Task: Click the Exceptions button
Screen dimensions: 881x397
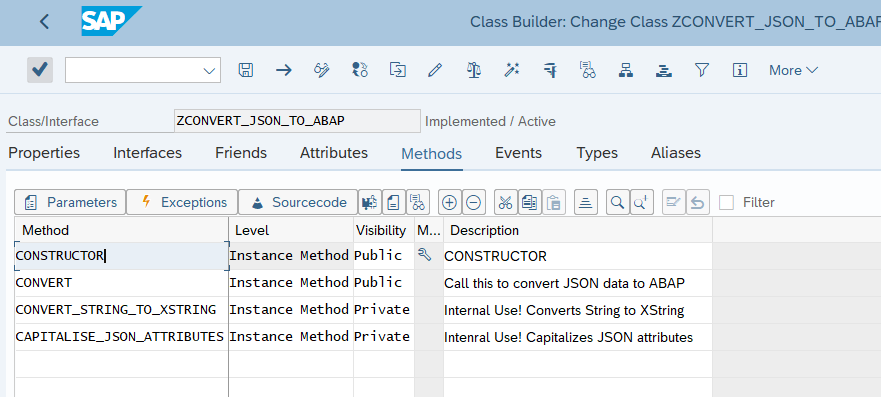Action: 182,202
